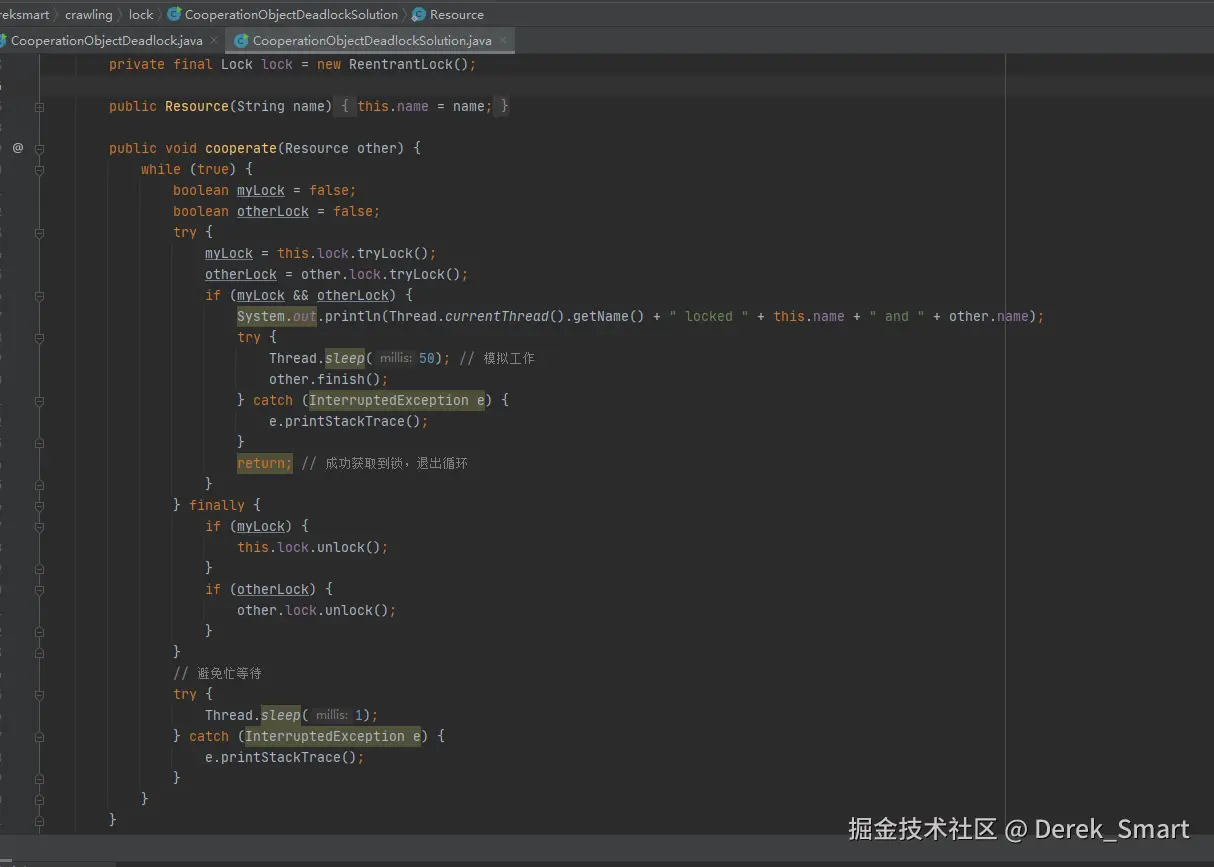This screenshot has height=867, width=1214.
Task: Open crawling in the breadcrumb path
Action: 89,14
